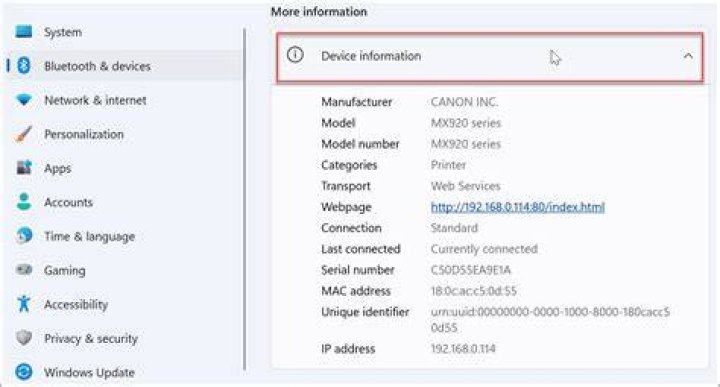Click the Network wifi icon
Viewport: 720px width, 387px height.
tap(24, 100)
